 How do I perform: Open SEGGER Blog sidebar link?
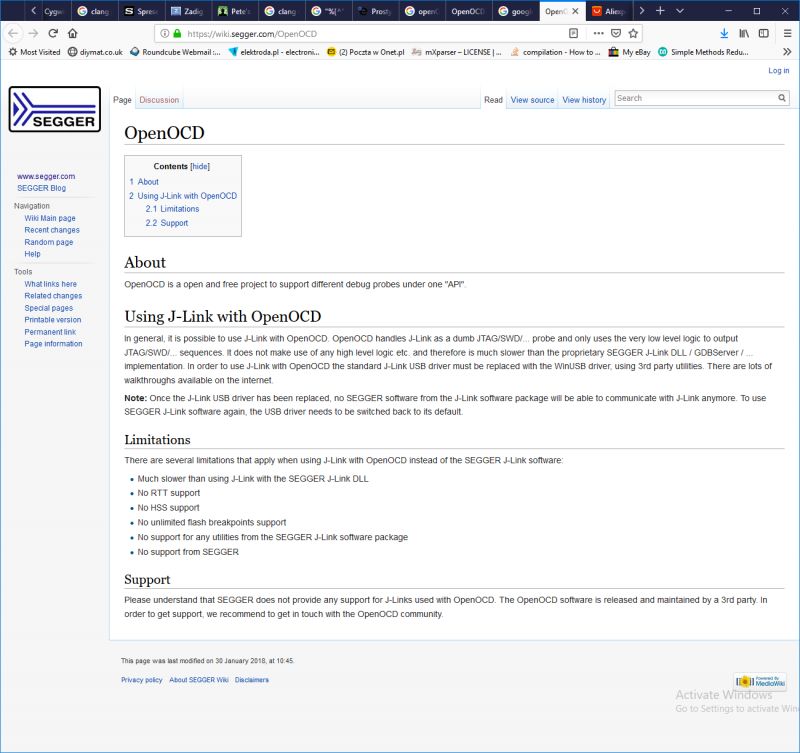click(x=41, y=188)
